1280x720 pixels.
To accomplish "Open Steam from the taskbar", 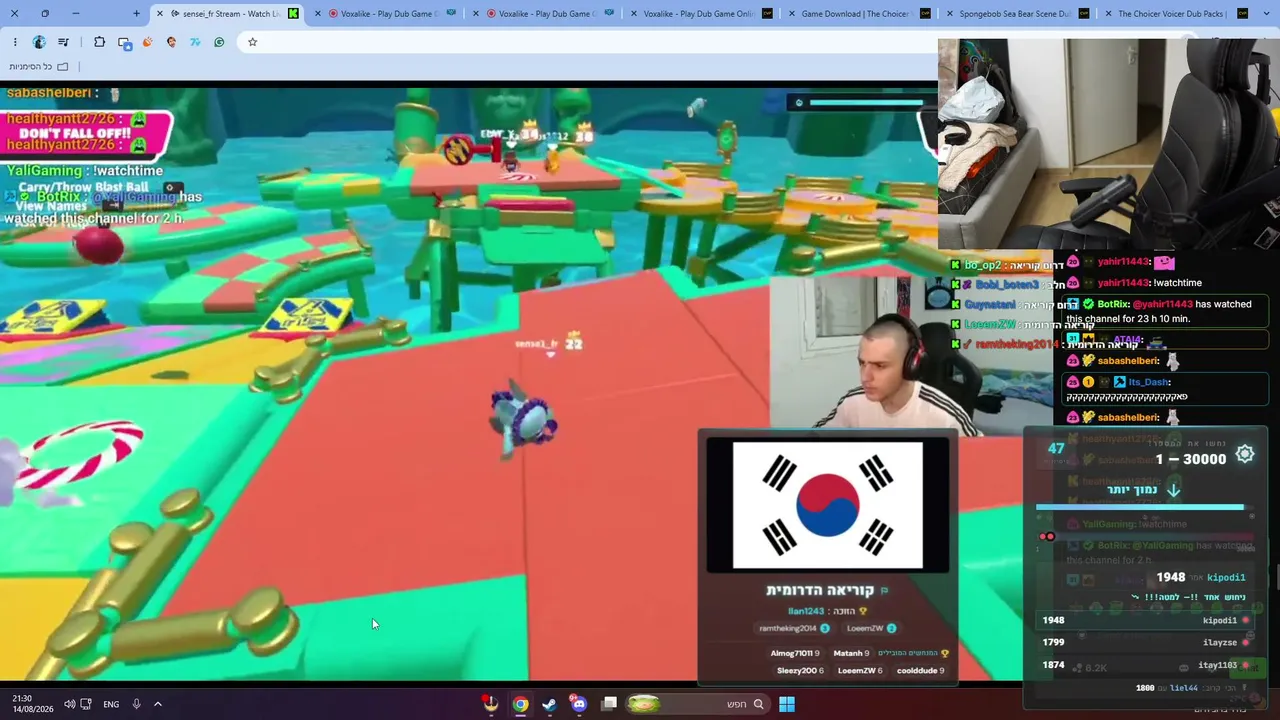I will 549,704.
